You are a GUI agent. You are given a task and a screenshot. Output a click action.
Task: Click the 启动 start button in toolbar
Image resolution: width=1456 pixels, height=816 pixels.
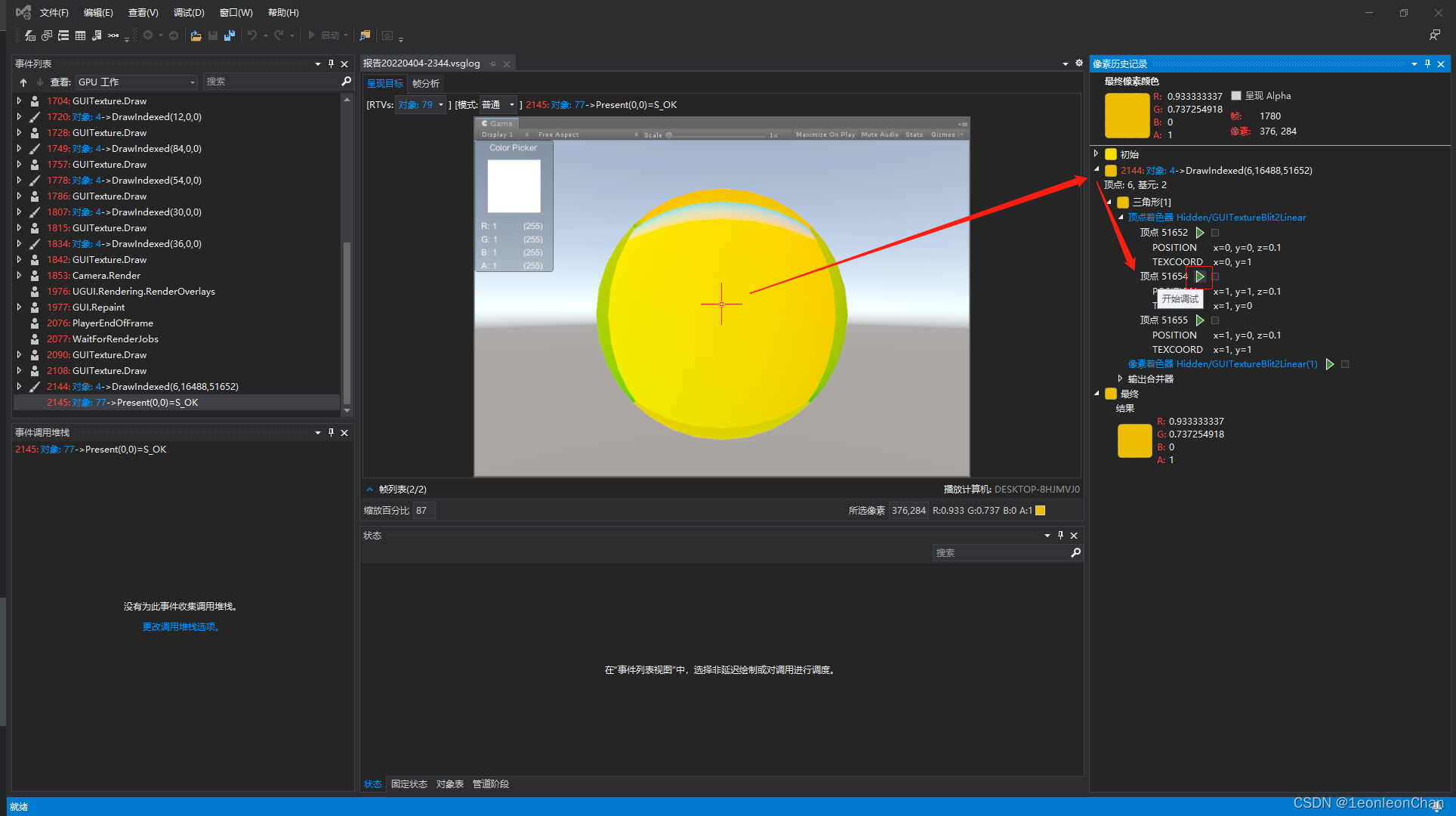pyautogui.click(x=329, y=36)
